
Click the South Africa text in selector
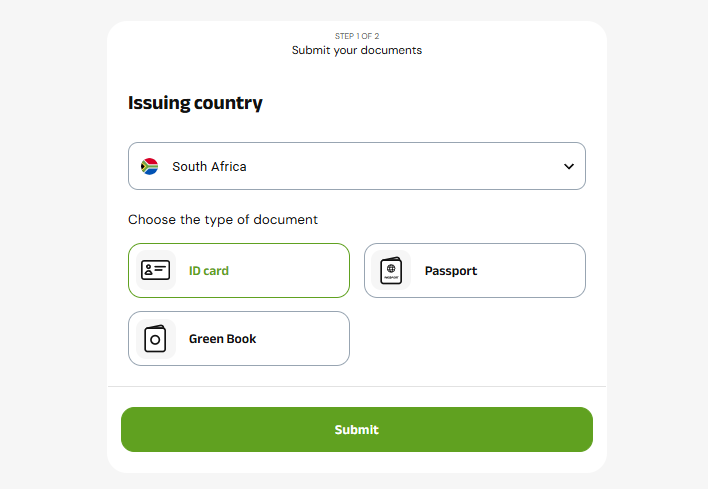pos(209,166)
